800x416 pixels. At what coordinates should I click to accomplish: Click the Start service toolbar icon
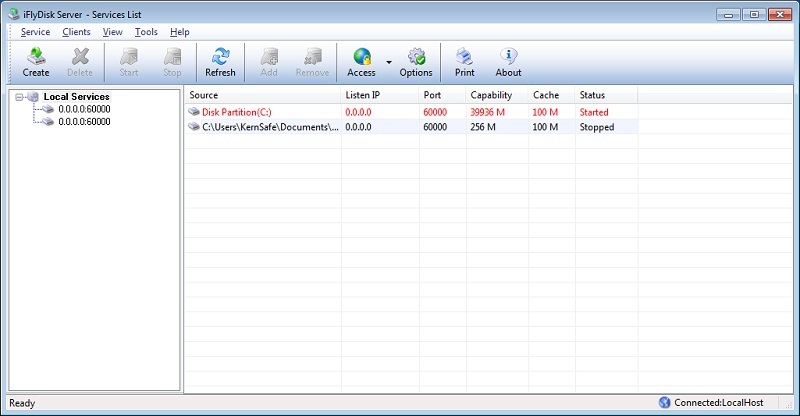pyautogui.click(x=129, y=62)
